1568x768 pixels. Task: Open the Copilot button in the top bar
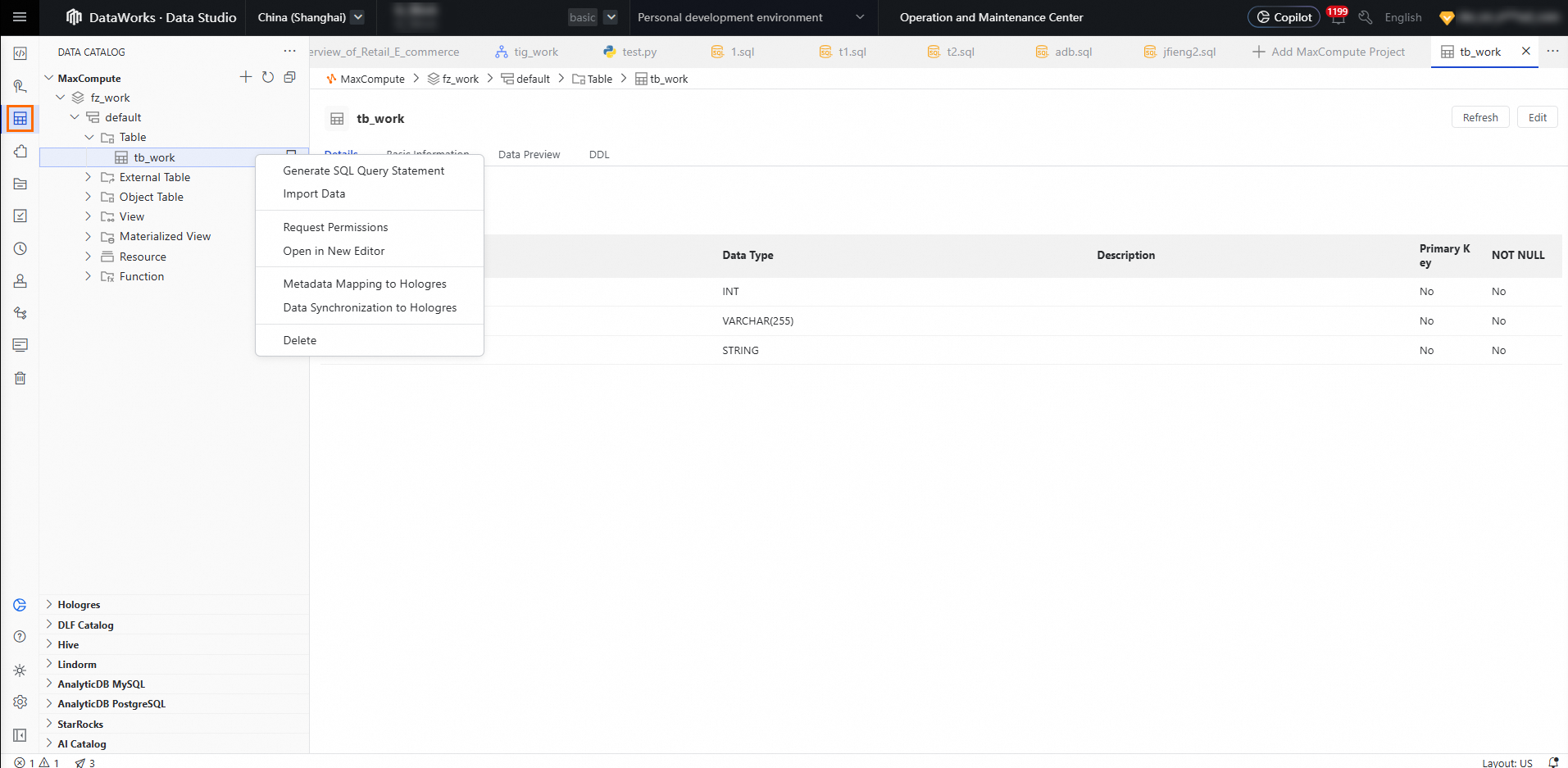1284,17
